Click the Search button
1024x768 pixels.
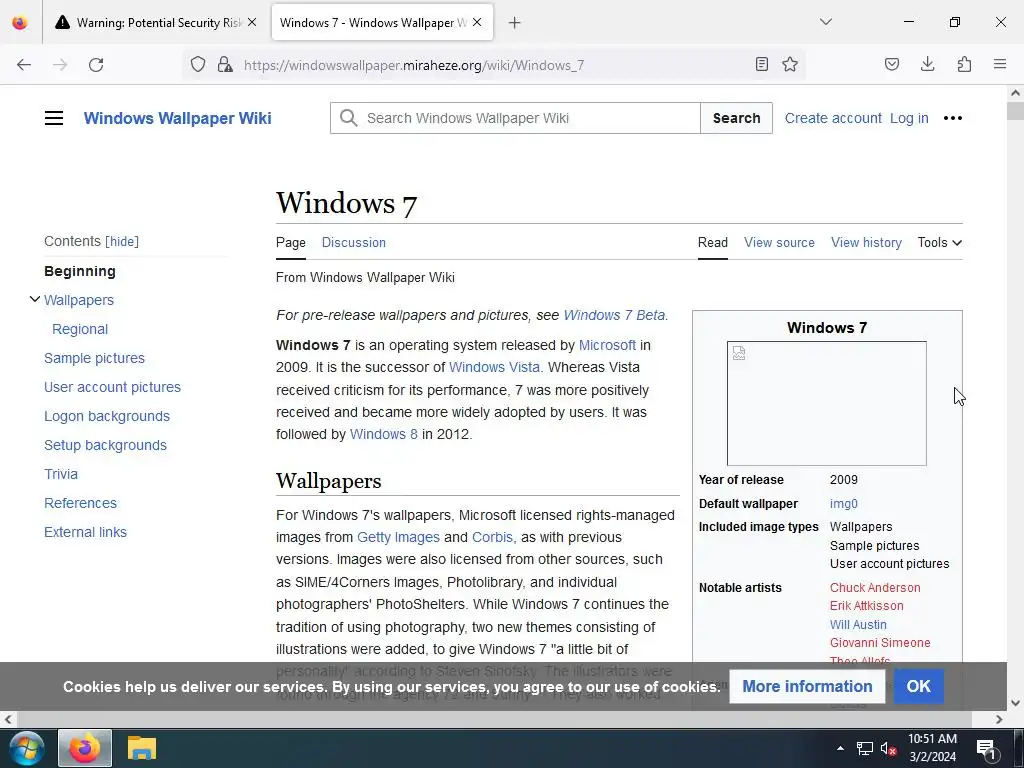736,118
